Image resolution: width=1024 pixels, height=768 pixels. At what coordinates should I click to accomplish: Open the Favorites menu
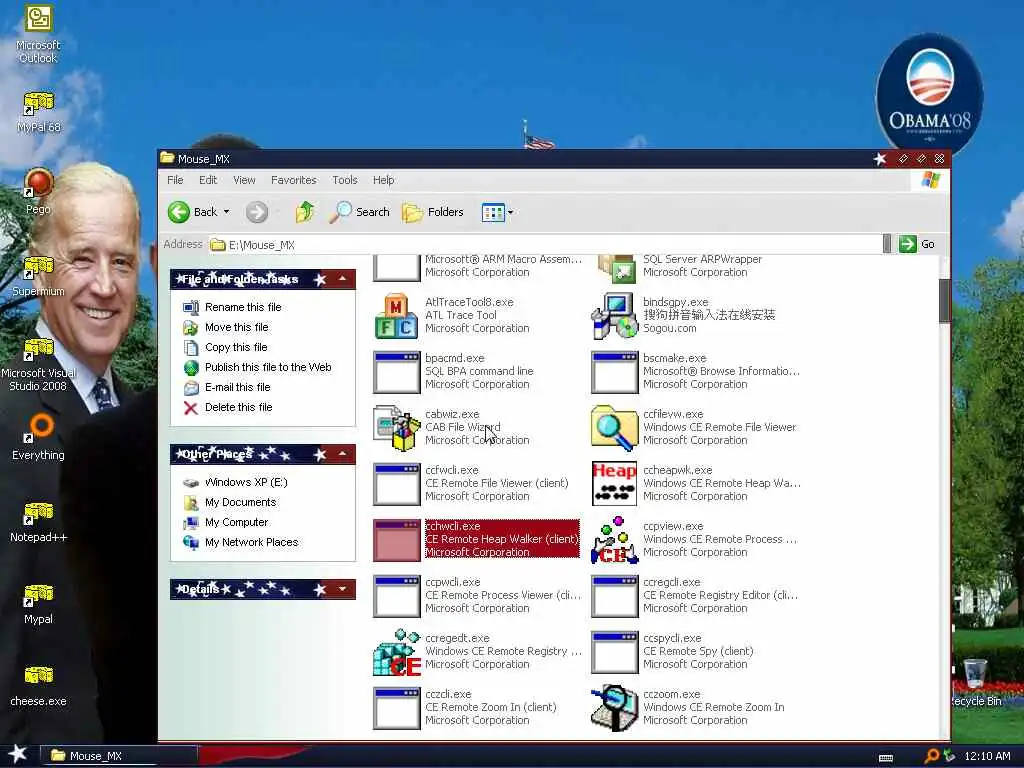293,180
